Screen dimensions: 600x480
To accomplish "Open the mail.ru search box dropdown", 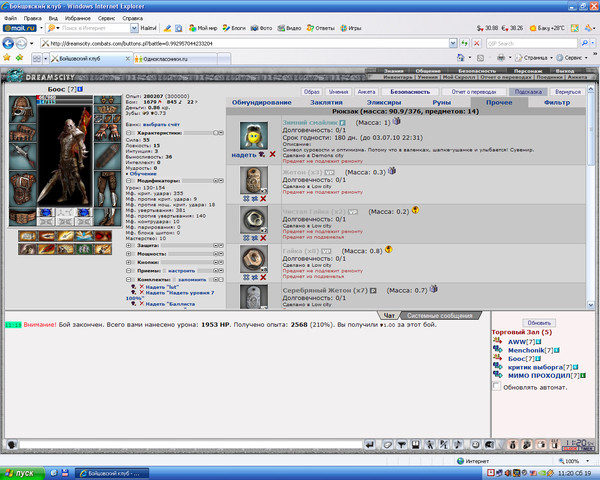I will 134,28.
